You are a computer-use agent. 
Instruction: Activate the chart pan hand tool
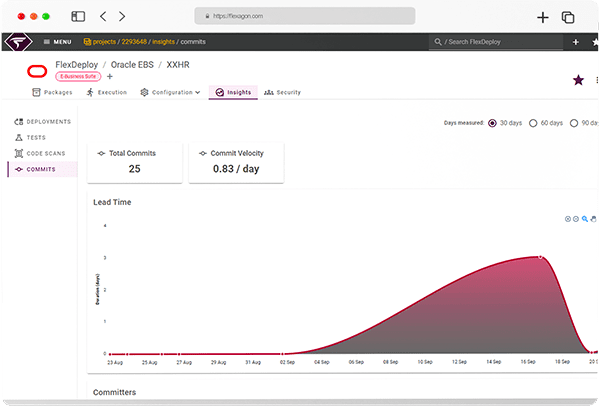[594, 219]
